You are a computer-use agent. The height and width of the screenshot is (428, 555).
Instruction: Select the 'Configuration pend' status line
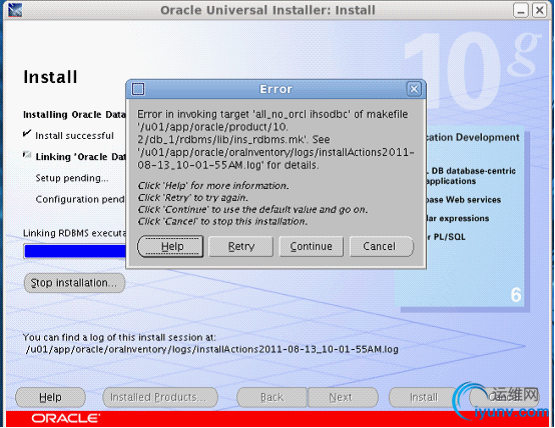tap(80, 199)
